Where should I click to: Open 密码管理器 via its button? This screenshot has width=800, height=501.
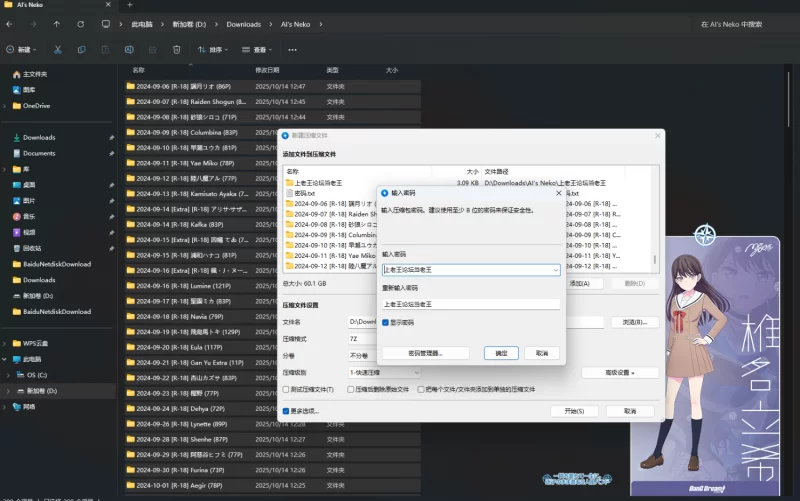[425, 353]
